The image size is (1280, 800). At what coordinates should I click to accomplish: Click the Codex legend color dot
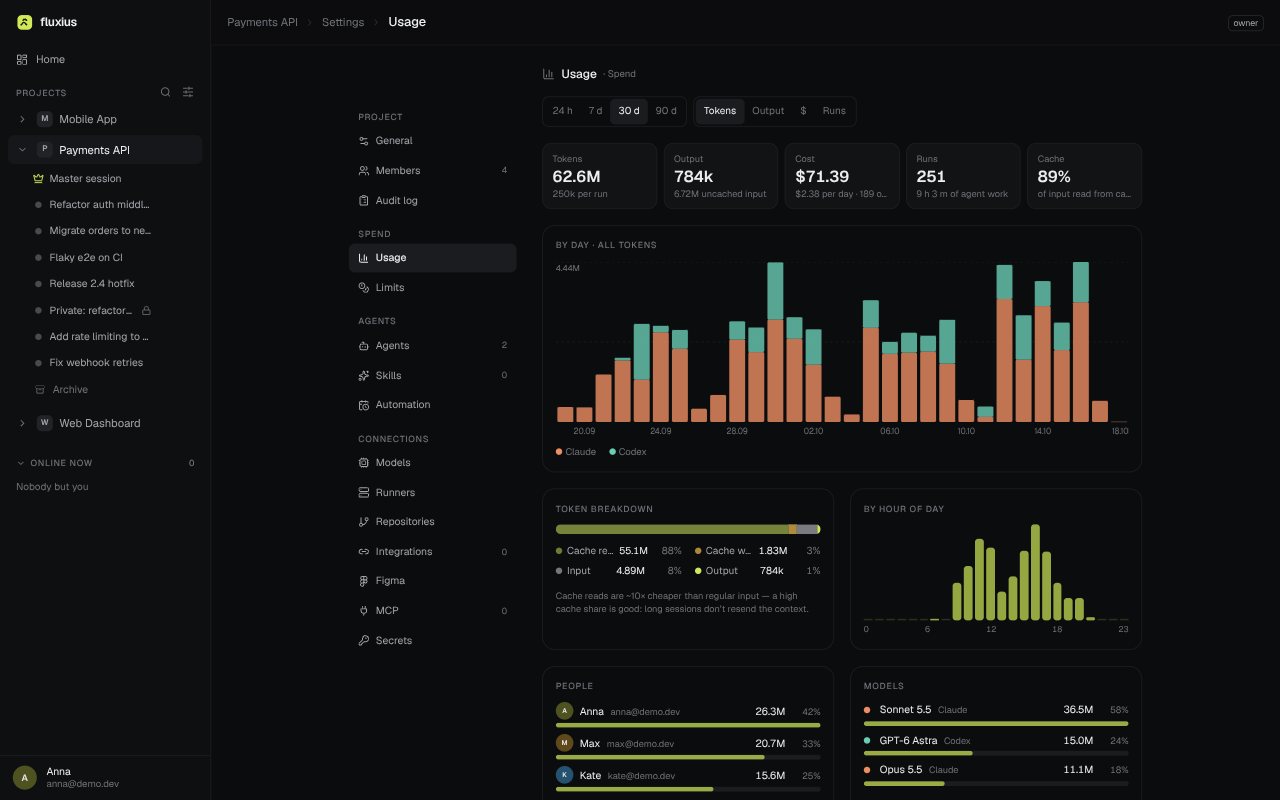pos(613,452)
